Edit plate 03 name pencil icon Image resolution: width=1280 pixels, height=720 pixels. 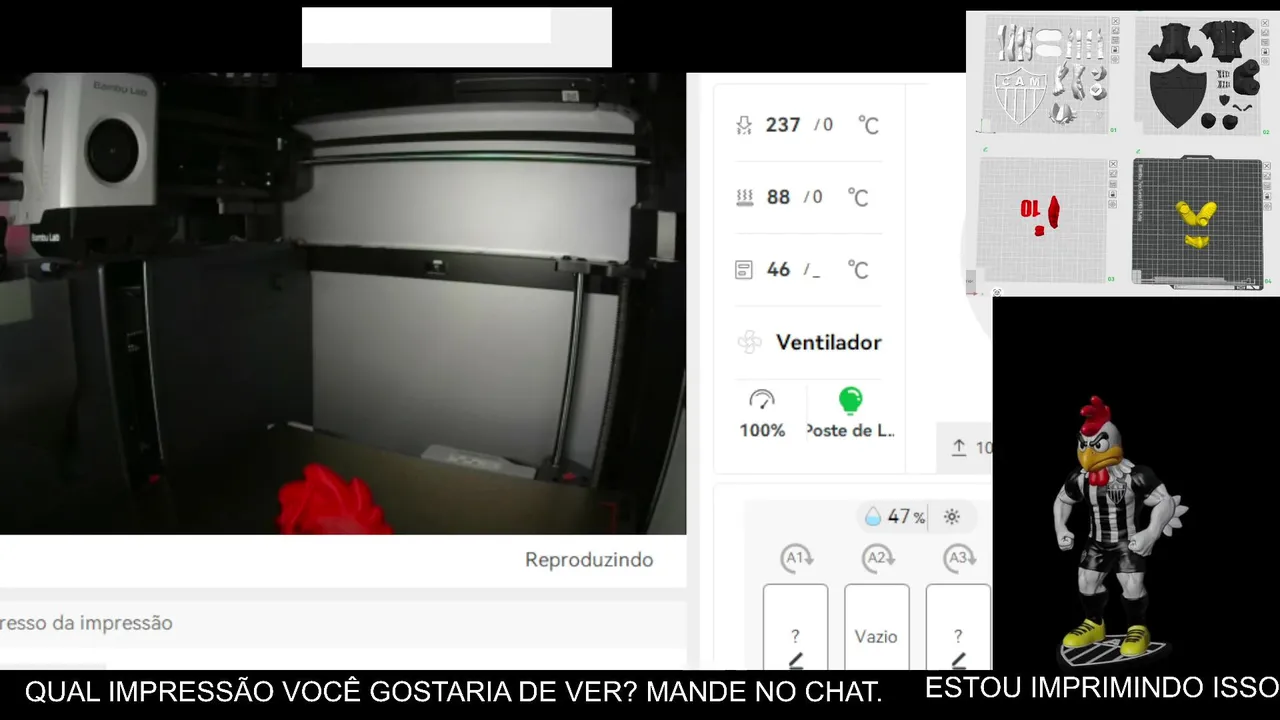pos(985,150)
